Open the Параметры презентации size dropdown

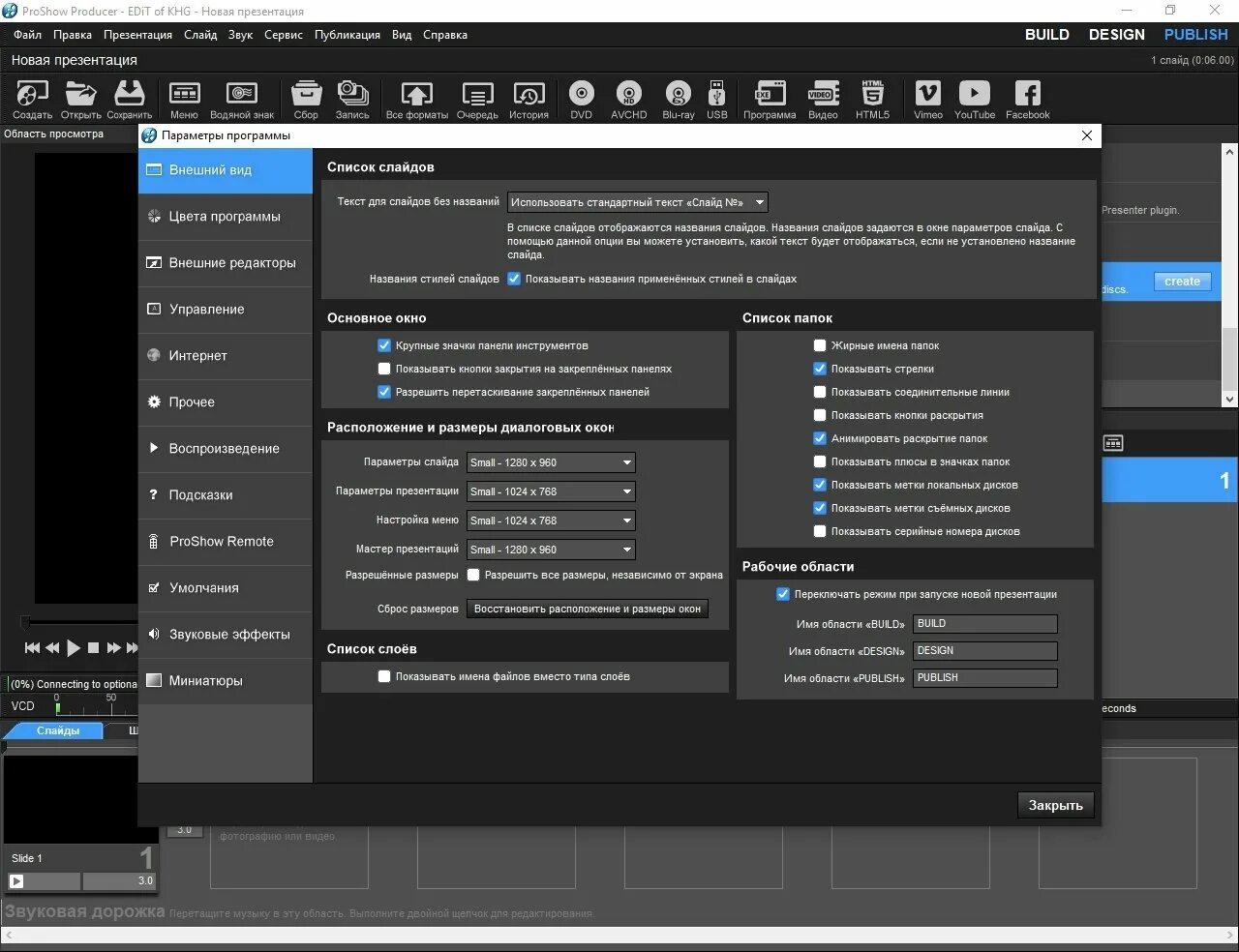point(551,491)
